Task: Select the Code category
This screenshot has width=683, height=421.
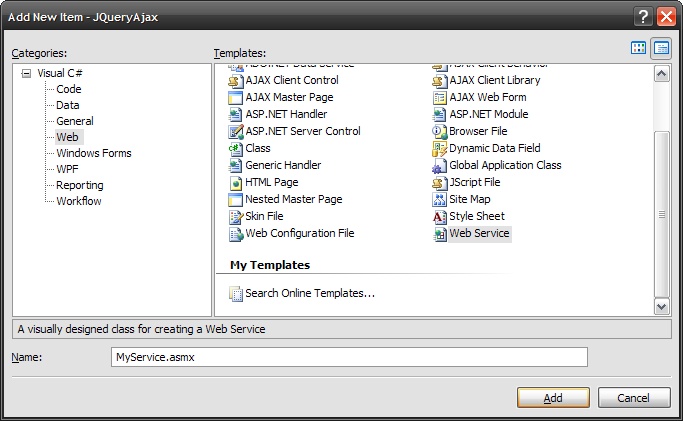Action: coord(69,89)
